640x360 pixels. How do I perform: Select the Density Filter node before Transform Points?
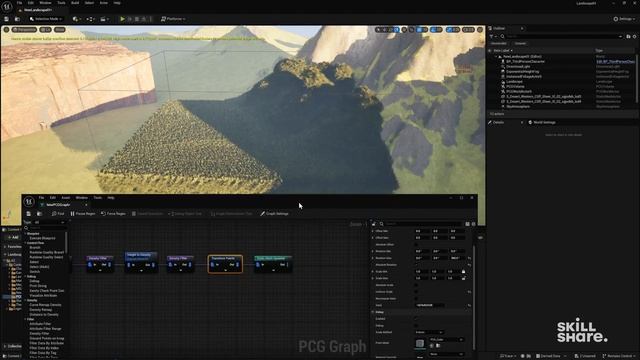[180, 264]
